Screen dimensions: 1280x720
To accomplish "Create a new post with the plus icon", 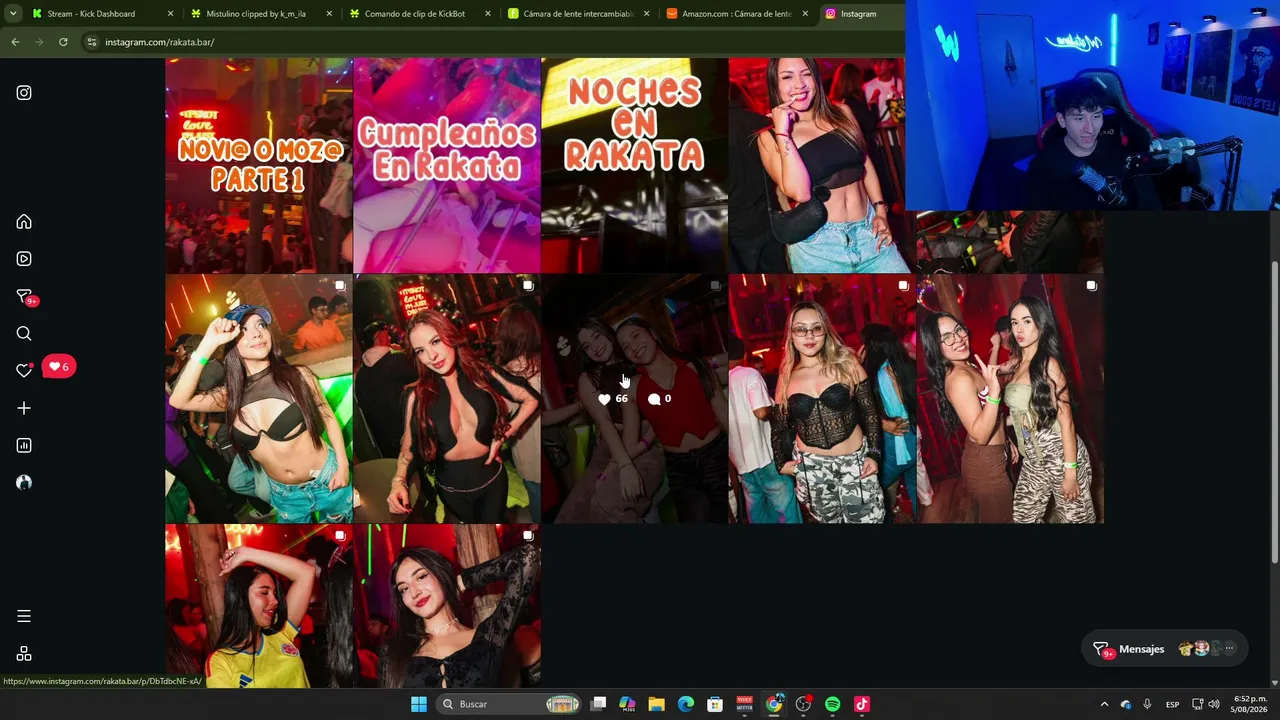I will (x=24, y=408).
